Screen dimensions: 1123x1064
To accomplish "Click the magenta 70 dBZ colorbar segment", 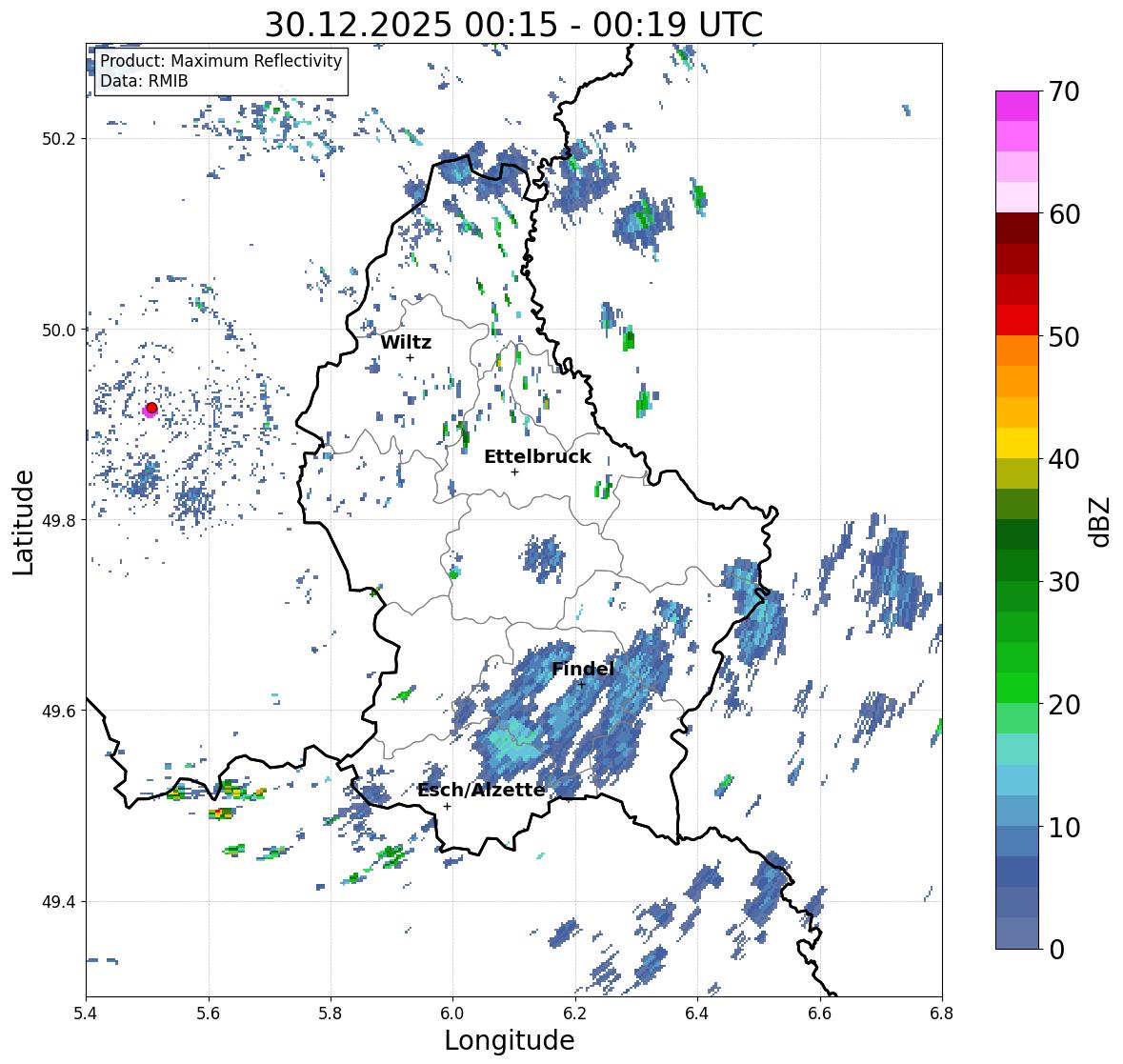I will pos(1016,106).
